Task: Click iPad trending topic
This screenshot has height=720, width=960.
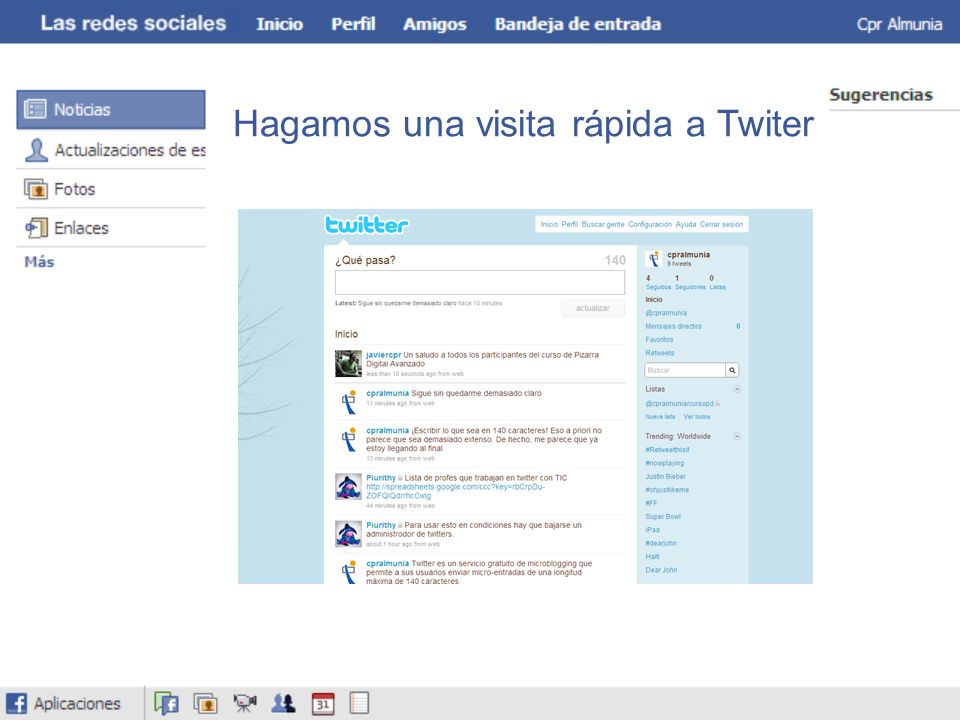Action: [x=653, y=530]
